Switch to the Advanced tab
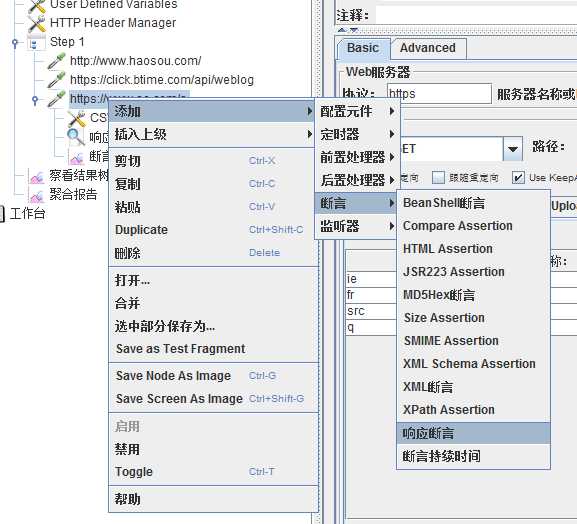Image resolution: width=577 pixels, height=524 pixels. coord(428,48)
